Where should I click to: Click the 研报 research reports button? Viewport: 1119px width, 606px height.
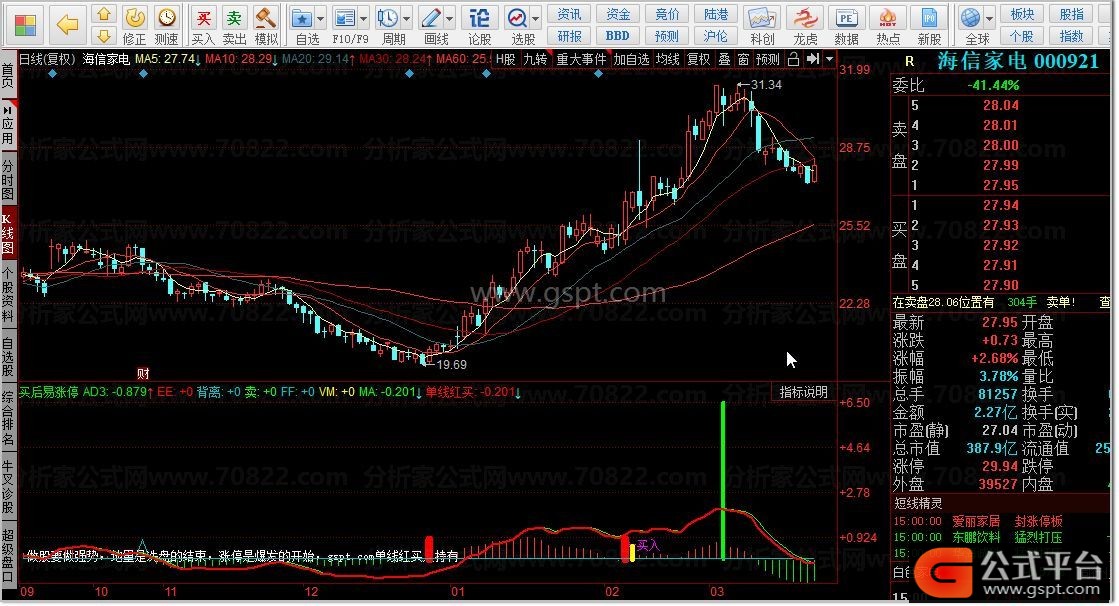569,36
